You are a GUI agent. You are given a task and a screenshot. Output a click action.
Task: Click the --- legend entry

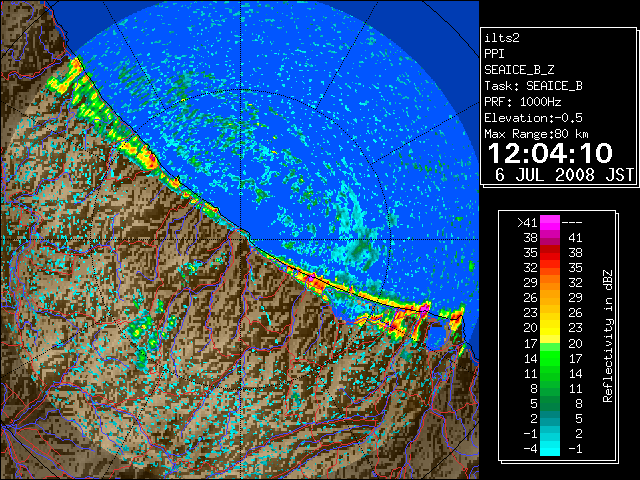click(x=572, y=222)
